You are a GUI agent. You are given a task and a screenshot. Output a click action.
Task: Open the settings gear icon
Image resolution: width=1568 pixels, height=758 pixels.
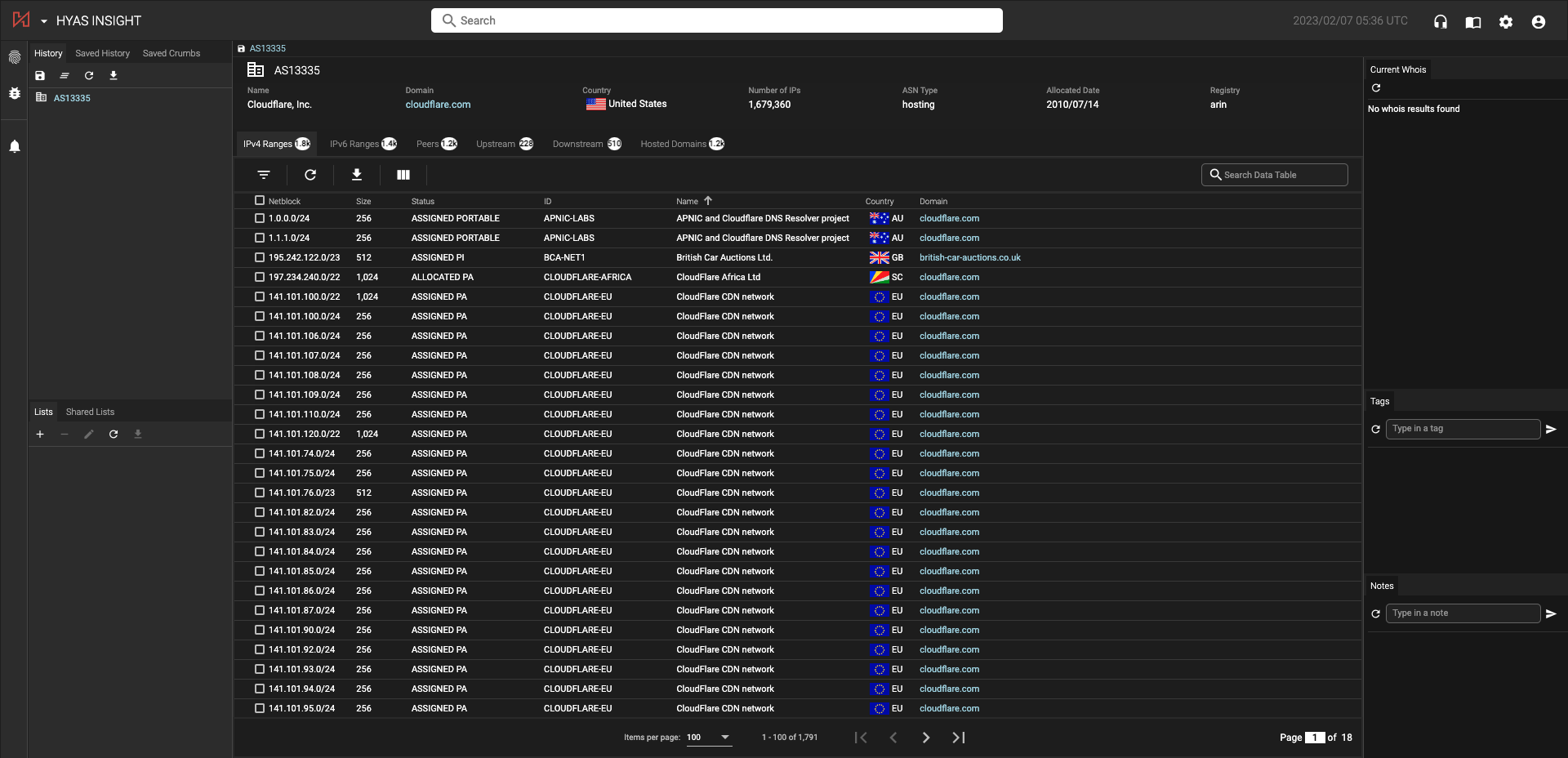[1506, 22]
